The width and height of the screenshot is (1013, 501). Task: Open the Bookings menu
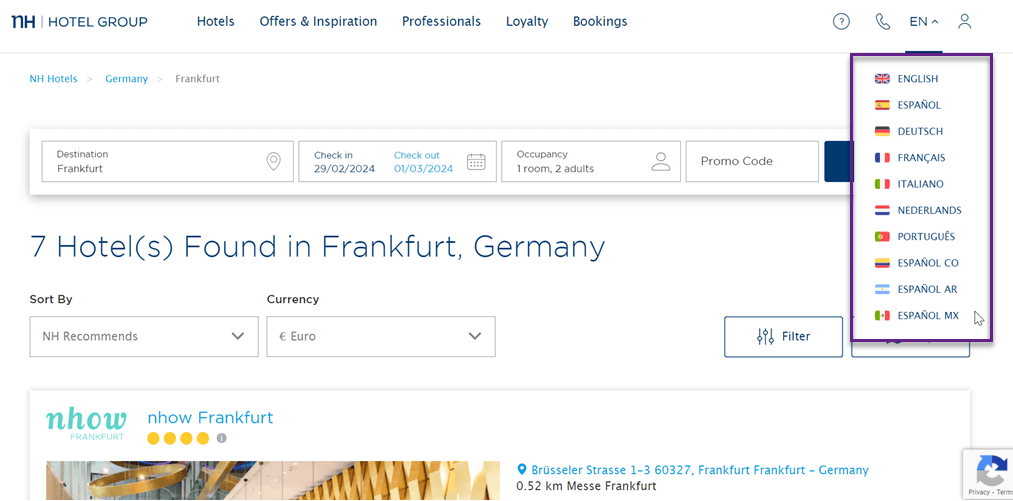(600, 21)
